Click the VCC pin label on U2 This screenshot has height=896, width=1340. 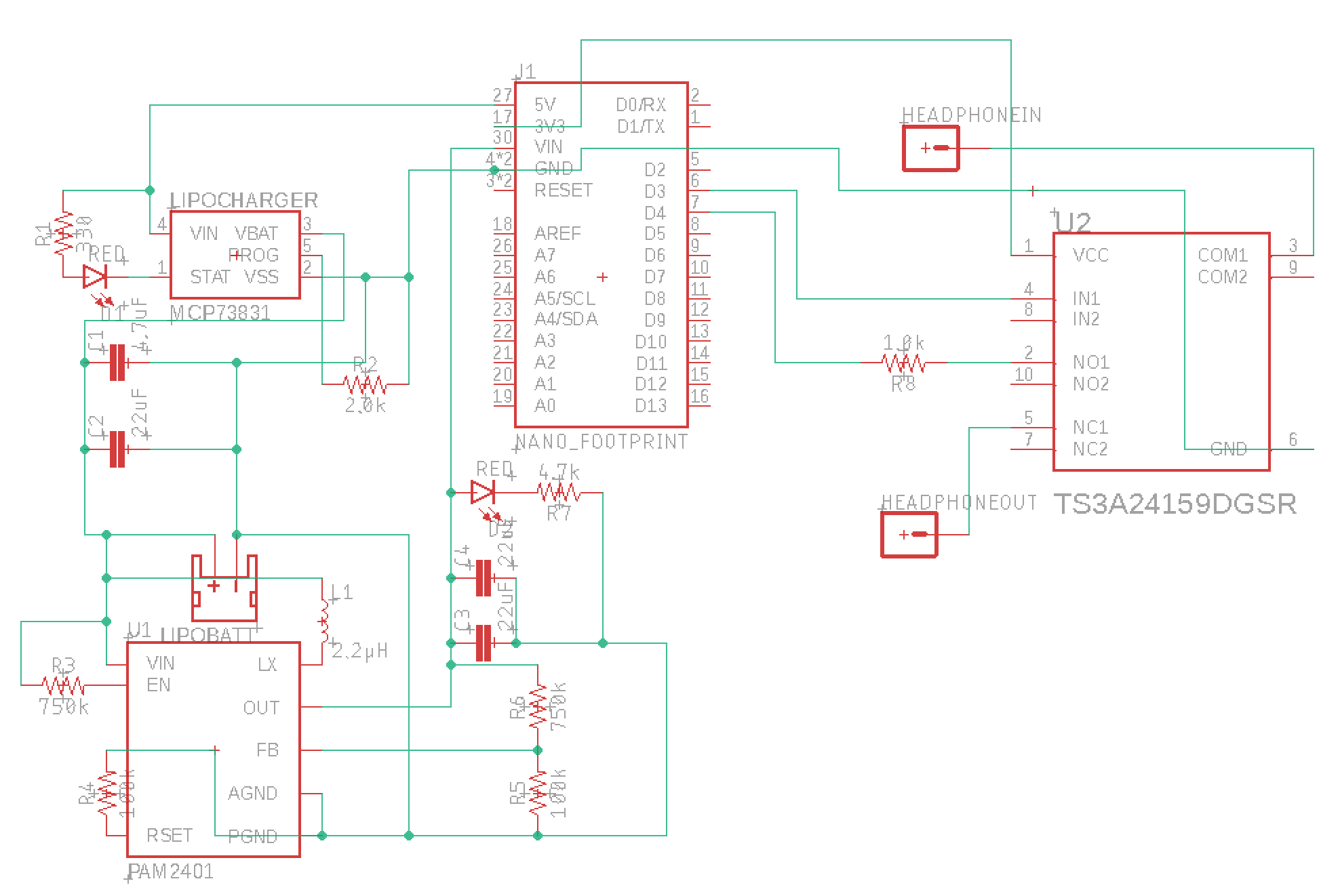(1091, 255)
